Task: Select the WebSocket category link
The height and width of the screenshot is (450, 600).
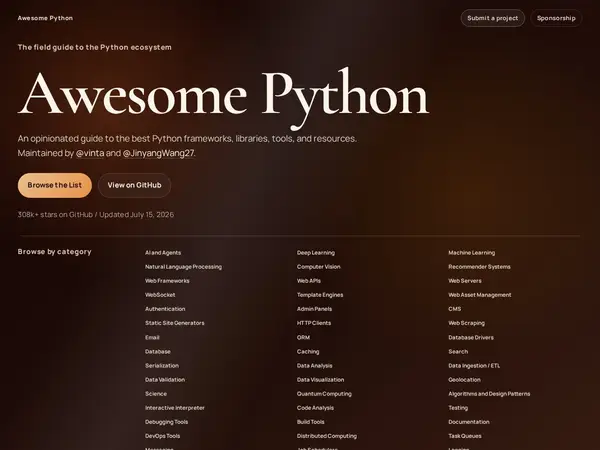Action: [160, 295]
